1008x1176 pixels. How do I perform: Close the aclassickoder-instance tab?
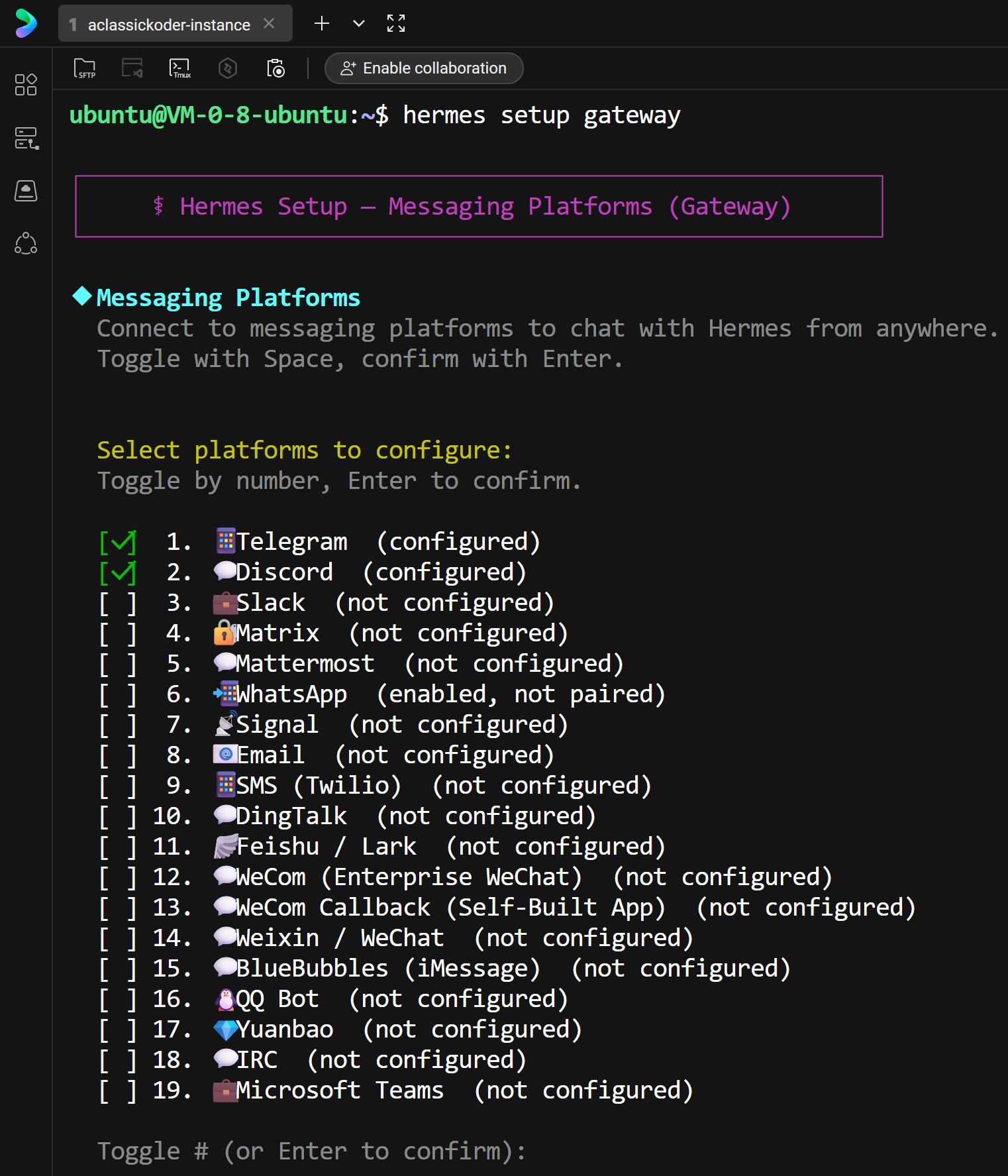click(269, 23)
